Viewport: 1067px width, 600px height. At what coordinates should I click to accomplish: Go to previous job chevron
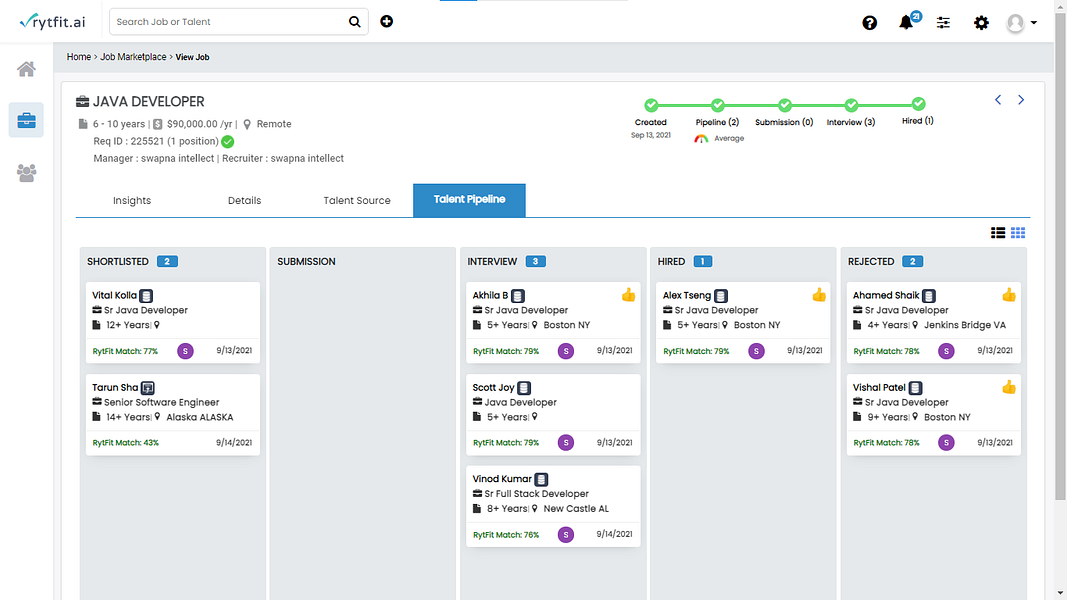(998, 100)
